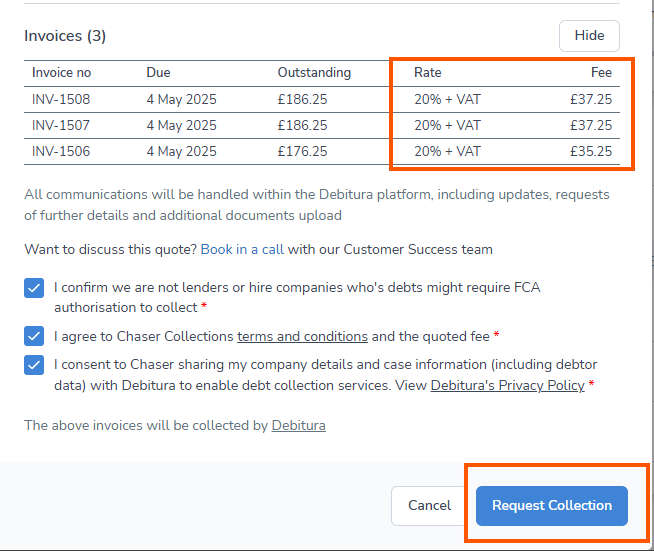This screenshot has width=654, height=551.
Task: Click the Due column header
Action: click(x=158, y=72)
